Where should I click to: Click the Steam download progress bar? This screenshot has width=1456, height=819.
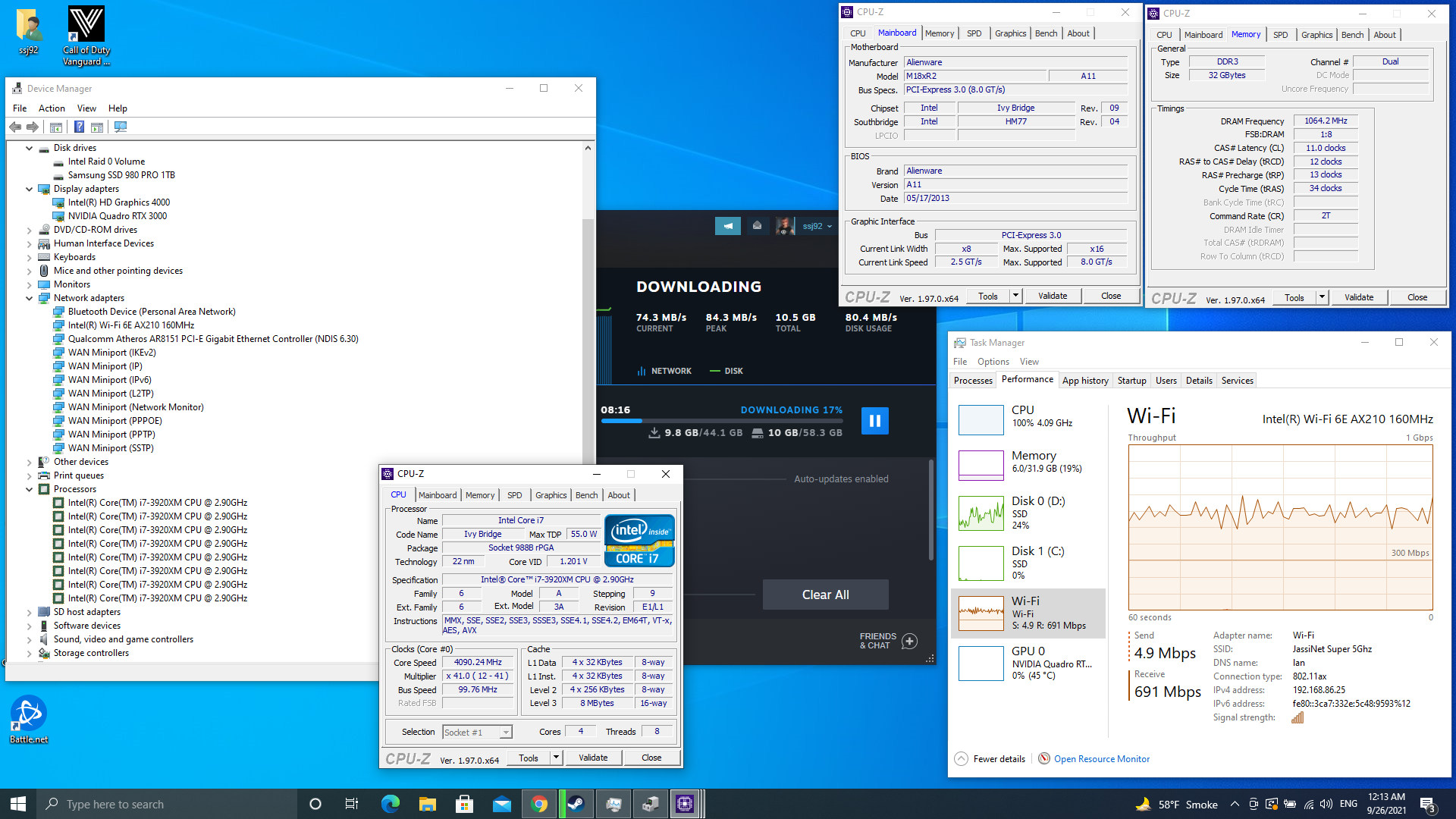[x=720, y=420]
